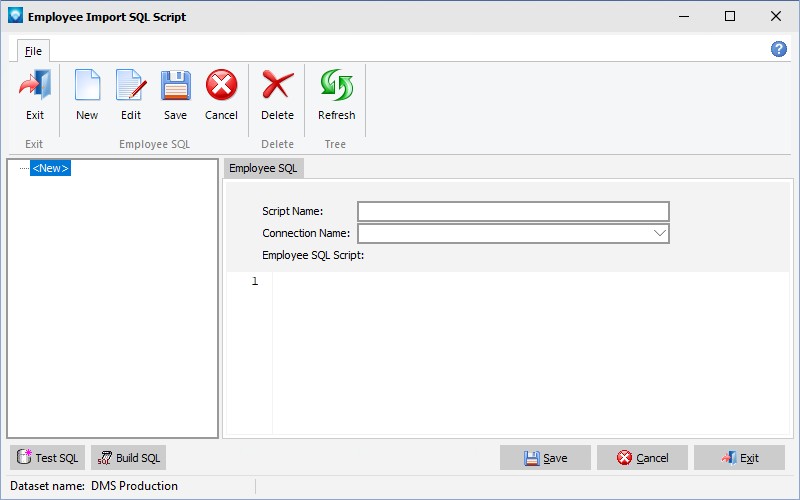
Task: Click the bottom Save button
Action: (x=545, y=458)
